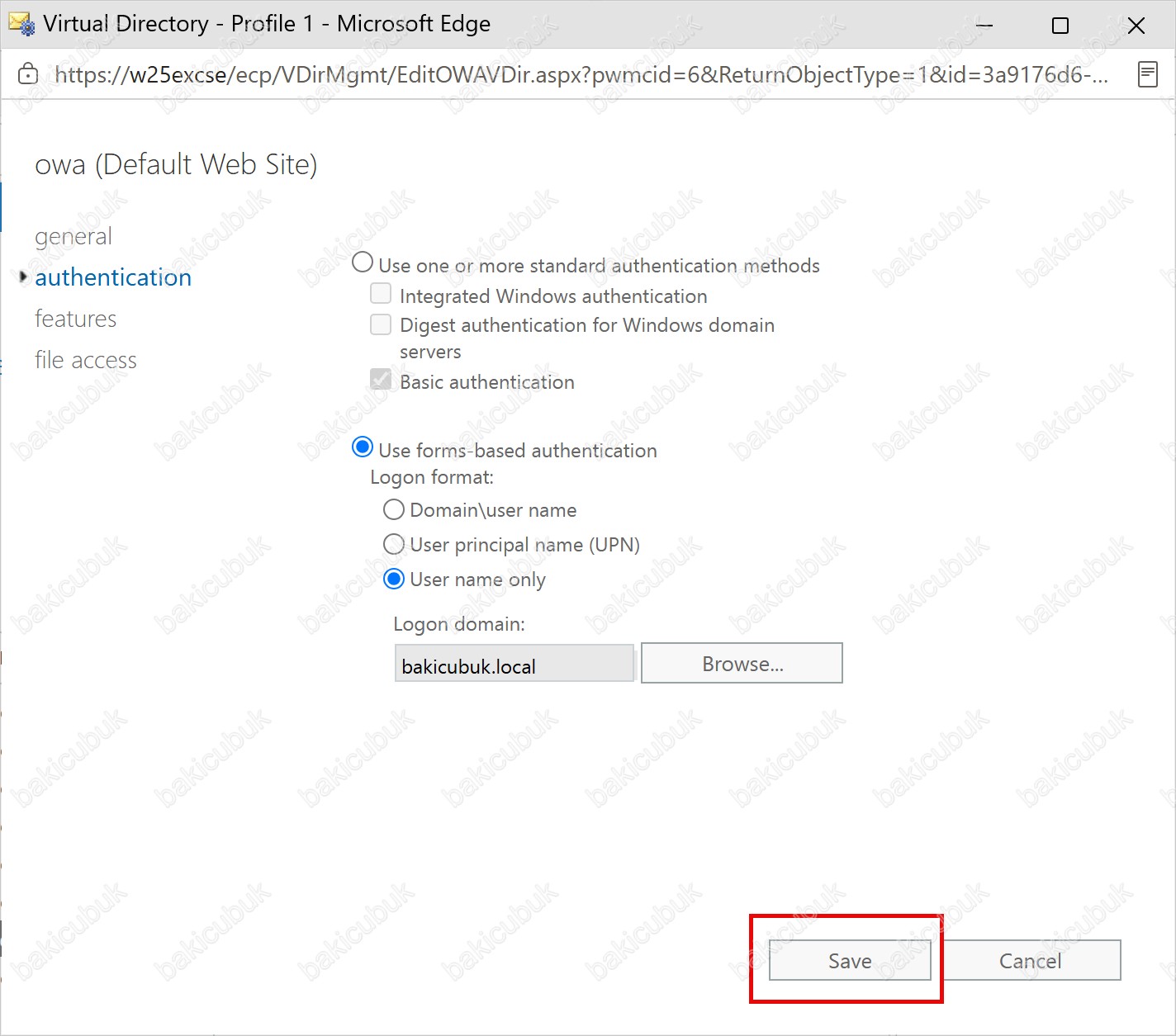Click the 'Logon domain:' label
The height and width of the screenshot is (1036, 1176).
click(x=459, y=624)
